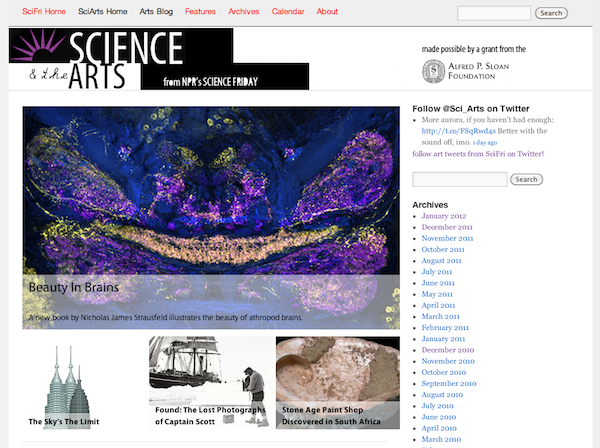
Task: Open February 2011 archive
Action: (445, 327)
